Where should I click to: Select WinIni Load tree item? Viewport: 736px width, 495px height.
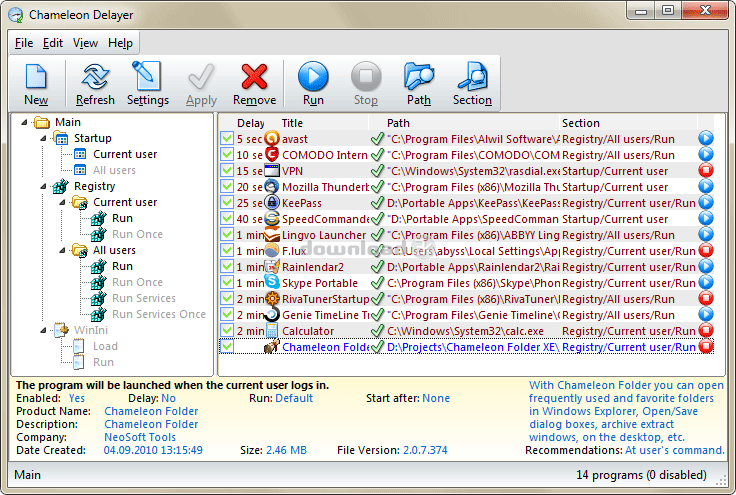[105, 346]
